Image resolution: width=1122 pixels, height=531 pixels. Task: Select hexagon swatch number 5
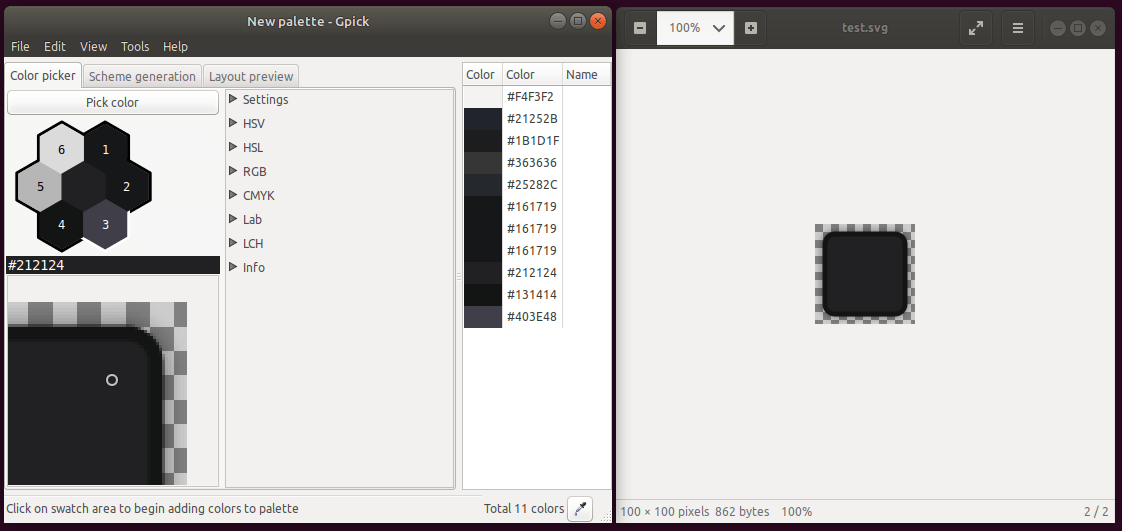(40, 187)
